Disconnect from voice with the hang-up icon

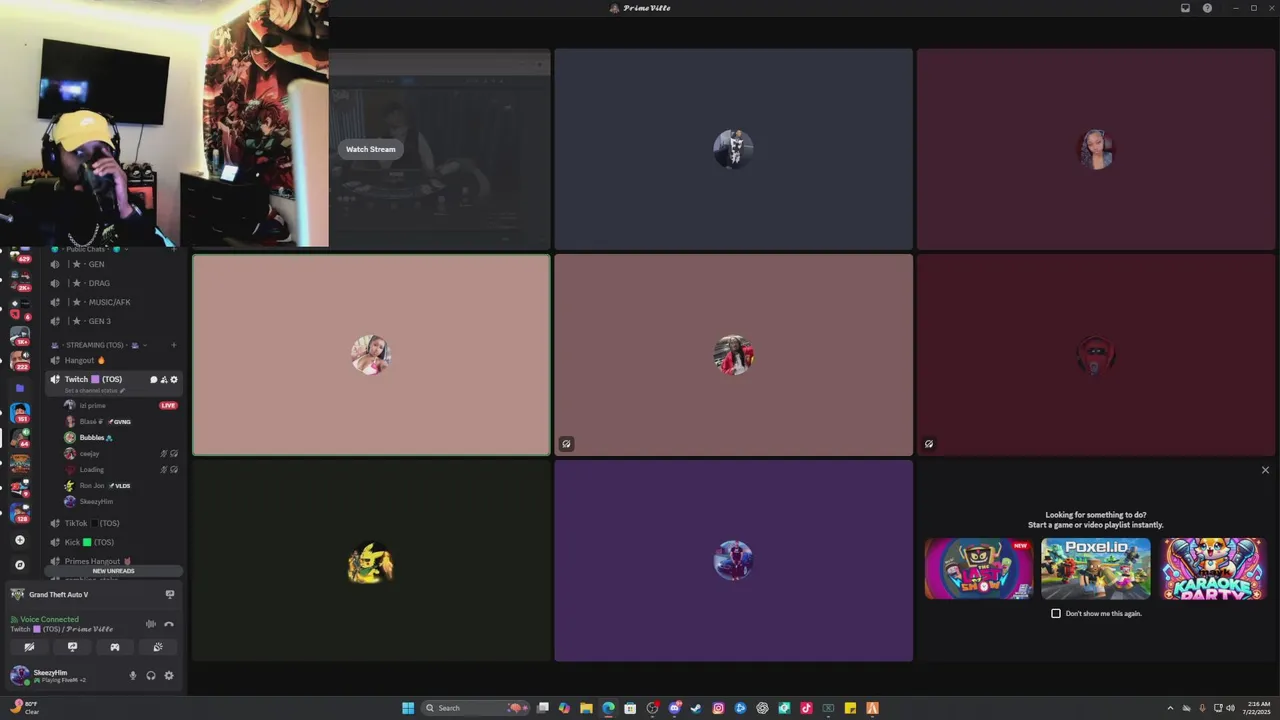click(169, 624)
